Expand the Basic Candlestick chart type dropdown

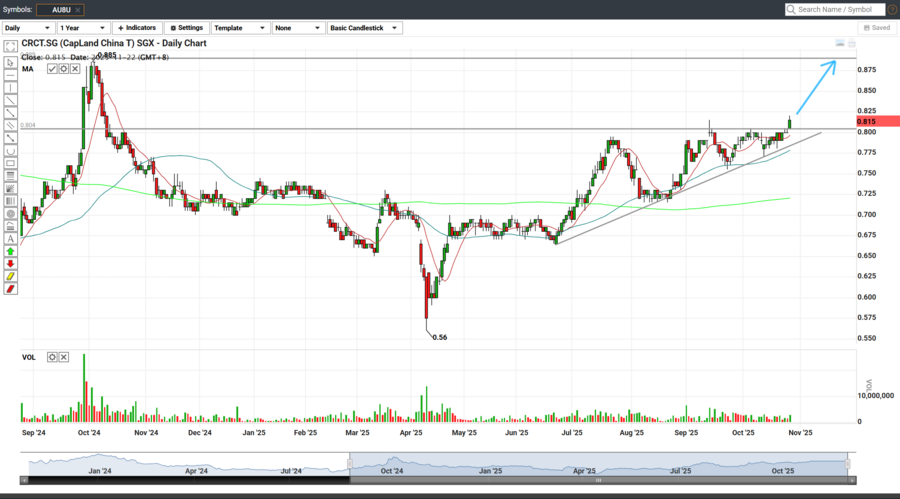(364, 28)
